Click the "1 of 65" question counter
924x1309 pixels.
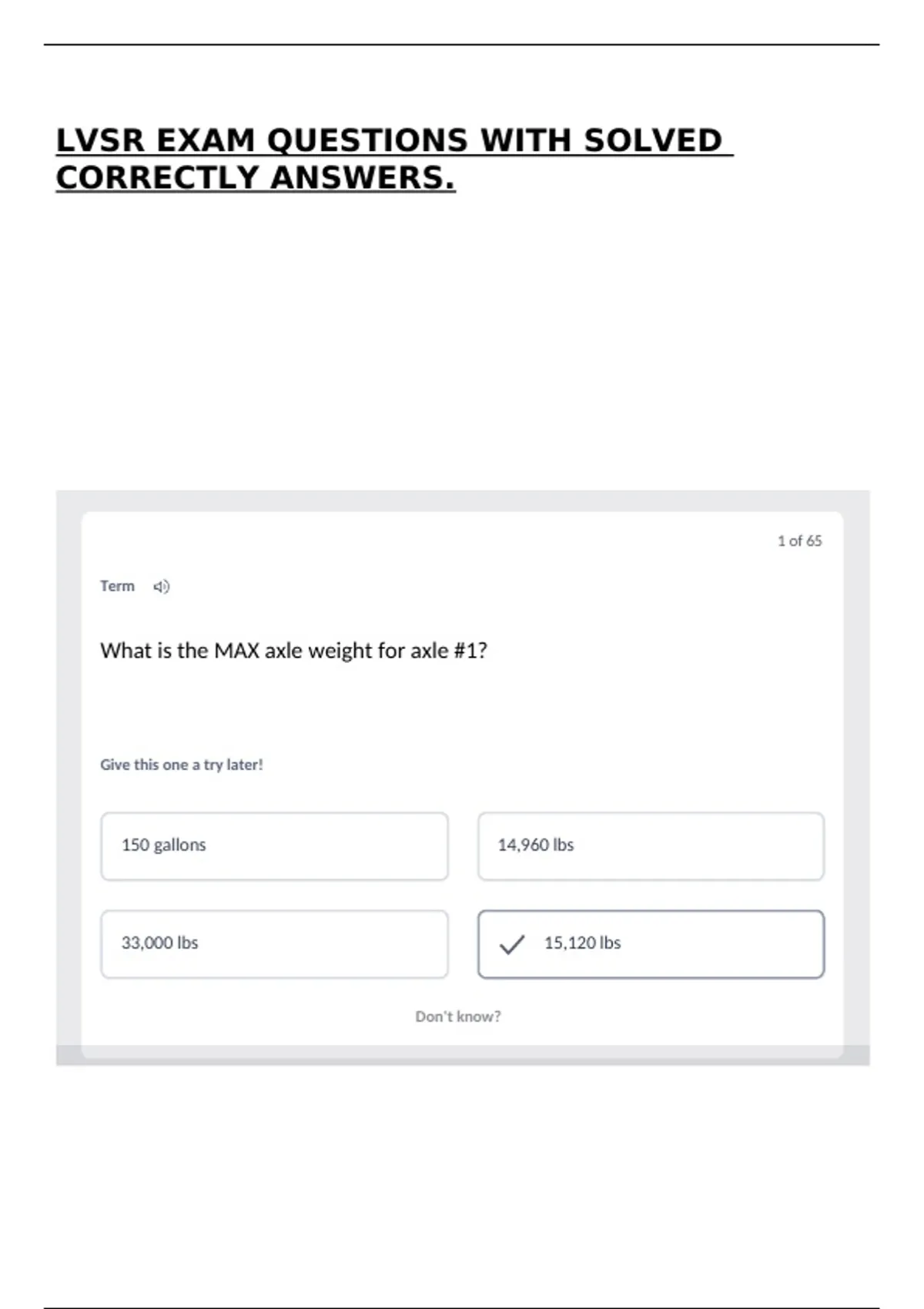799,541
